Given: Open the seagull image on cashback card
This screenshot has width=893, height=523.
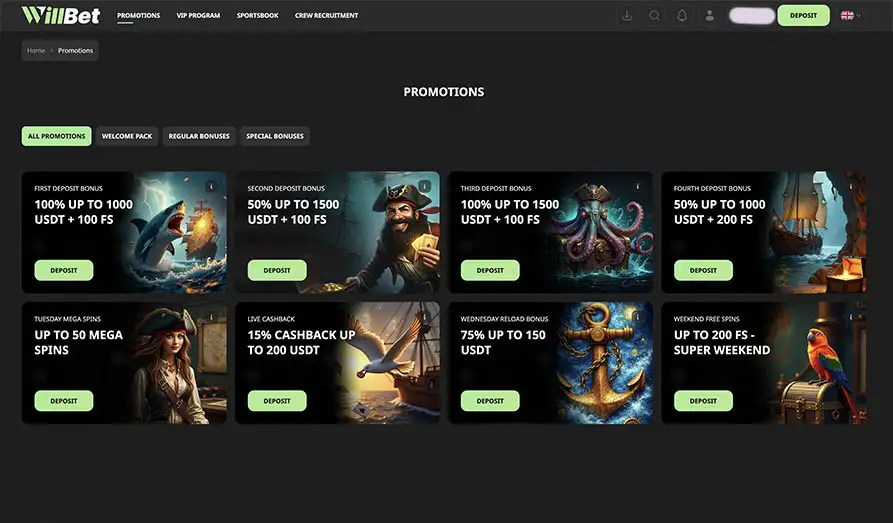Looking at the screenshot, I should point(387,365).
